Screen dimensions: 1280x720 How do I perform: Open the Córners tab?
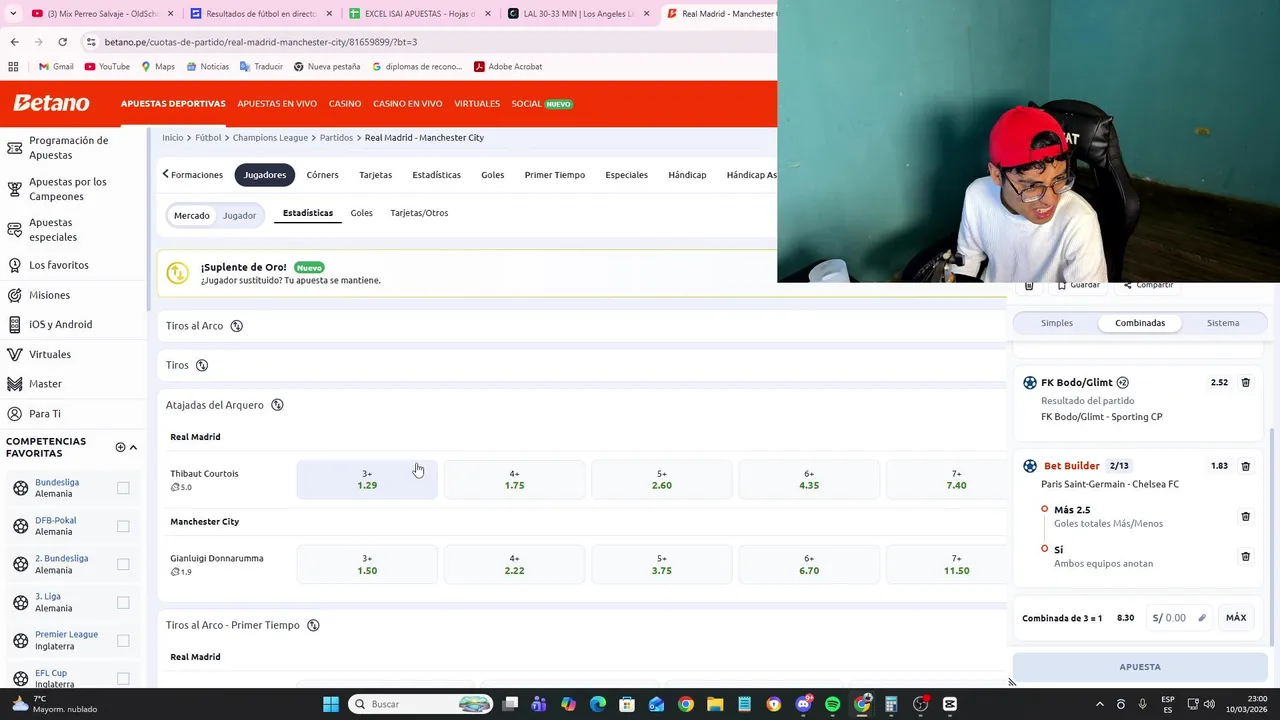click(322, 175)
